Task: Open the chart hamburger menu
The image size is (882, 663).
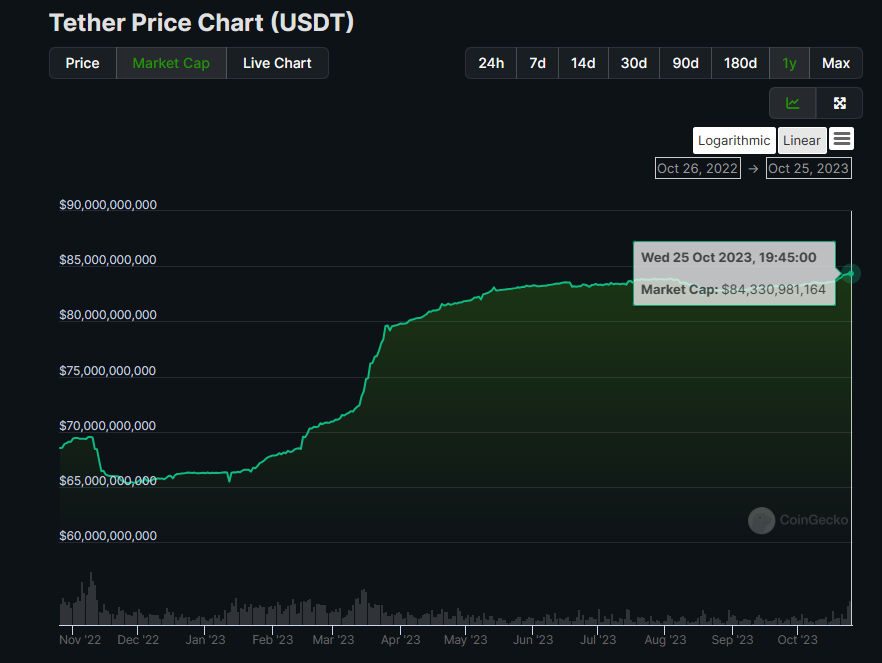Action: pyautogui.click(x=841, y=139)
